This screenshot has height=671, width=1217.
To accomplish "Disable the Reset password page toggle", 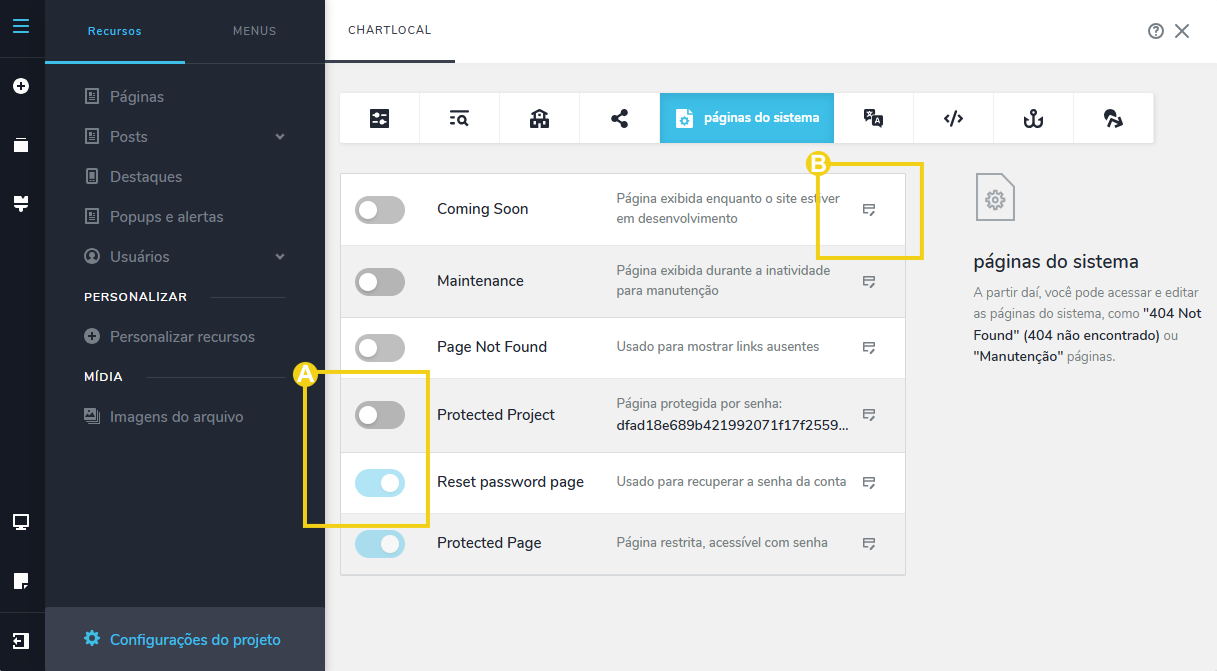I will pos(380,483).
